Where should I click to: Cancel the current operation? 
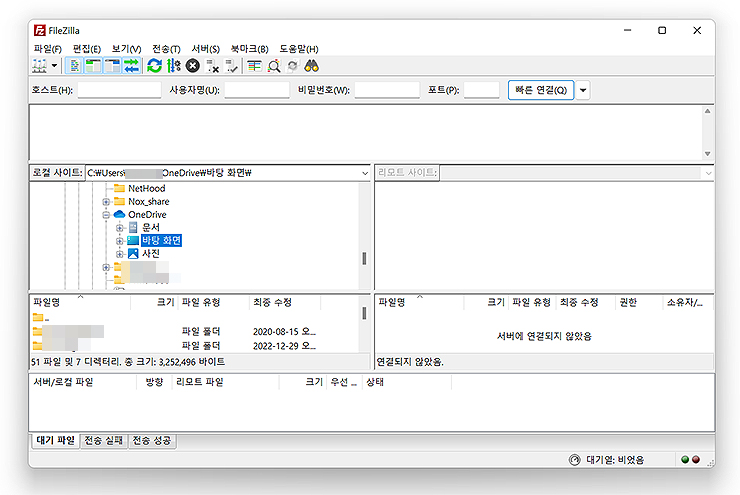tap(193, 66)
